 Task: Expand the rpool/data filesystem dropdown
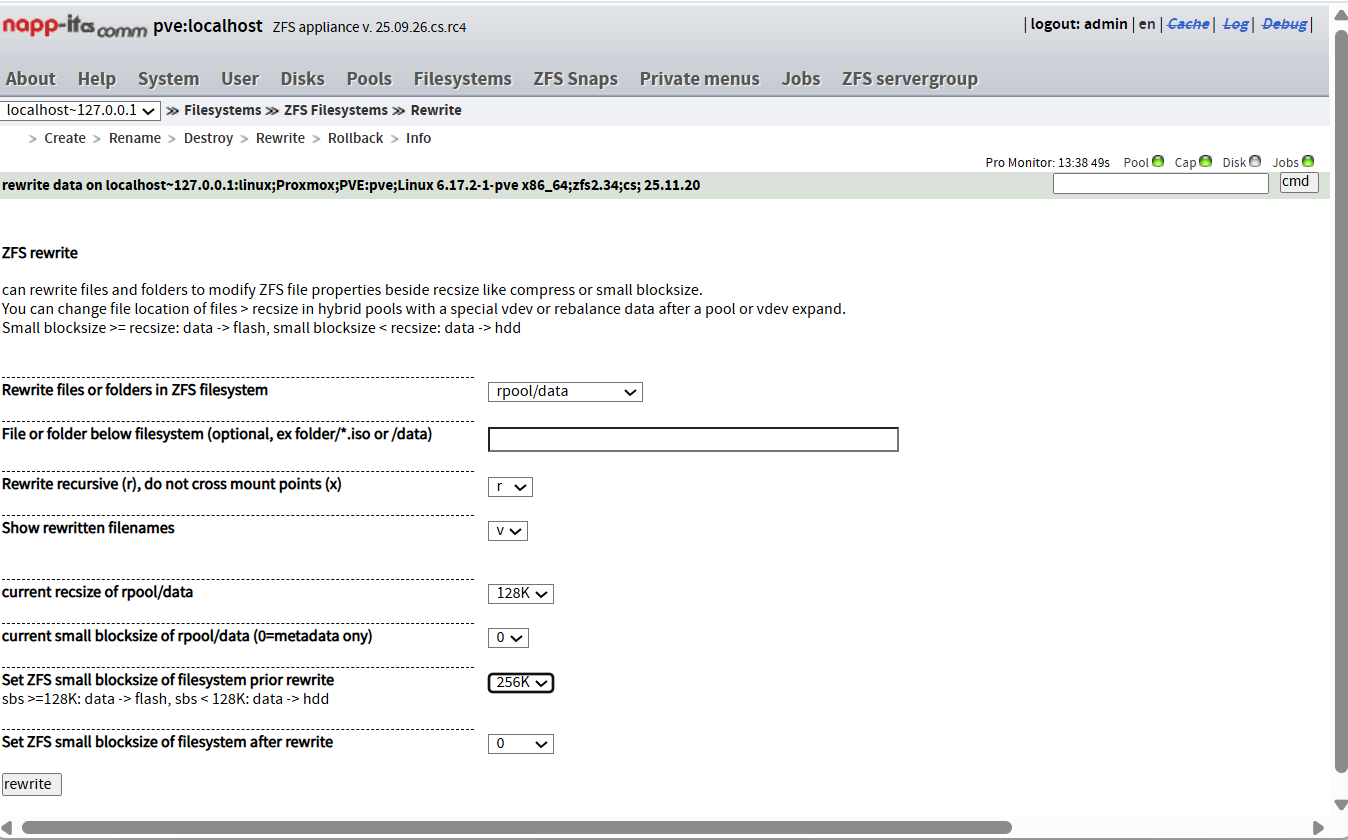pos(565,392)
